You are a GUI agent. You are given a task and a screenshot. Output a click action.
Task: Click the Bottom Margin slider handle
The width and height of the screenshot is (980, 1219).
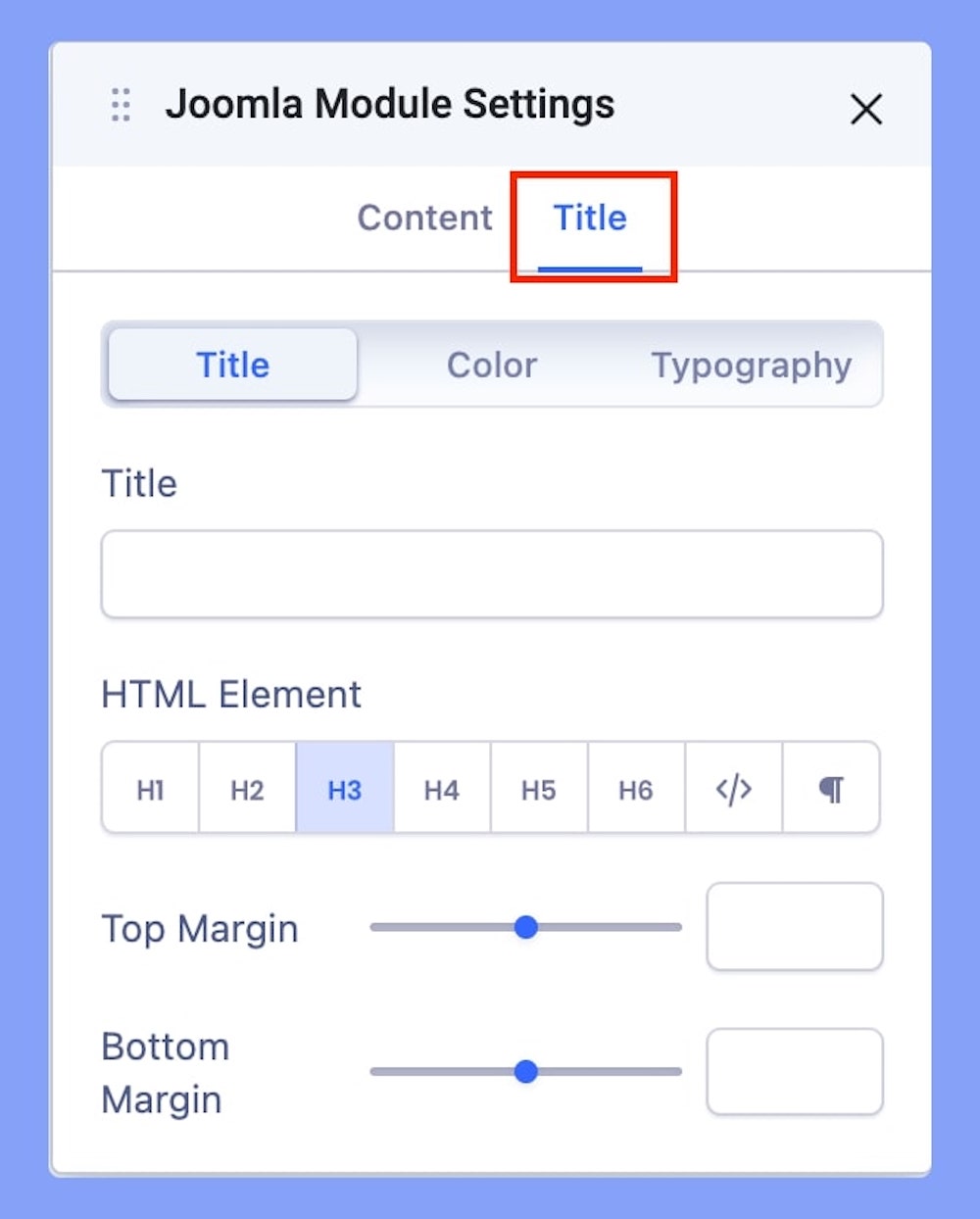526,1071
